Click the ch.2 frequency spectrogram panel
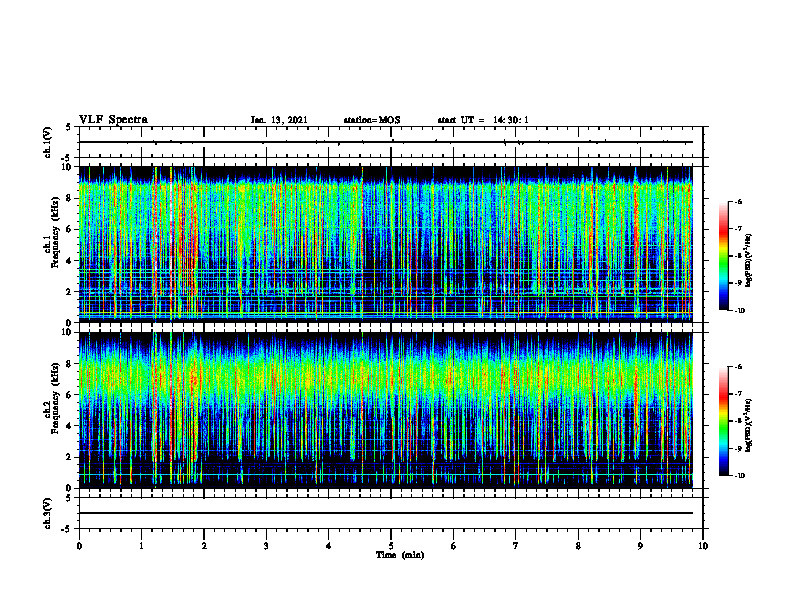The image size is (792, 612). (391, 410)
